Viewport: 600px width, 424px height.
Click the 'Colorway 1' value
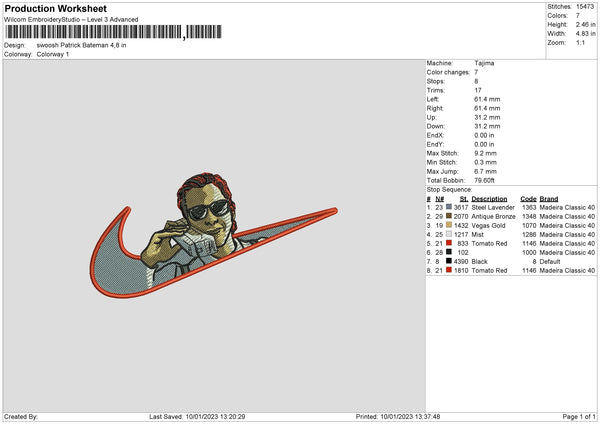(53, 54)
